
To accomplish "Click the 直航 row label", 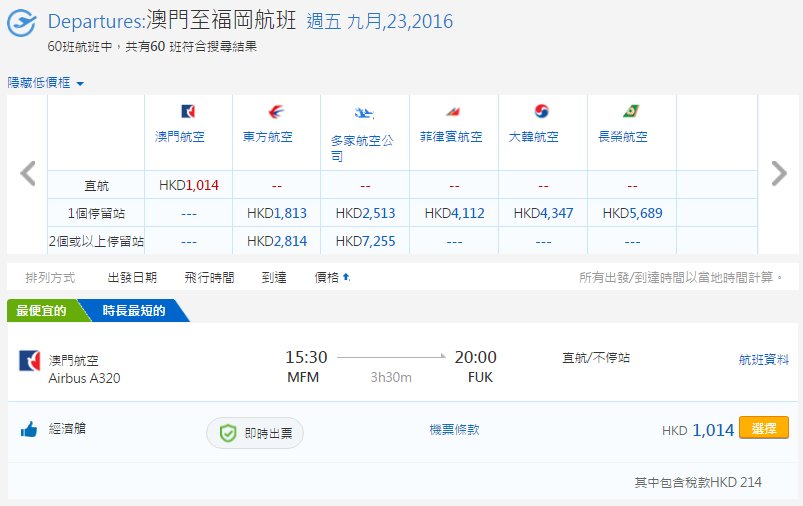I will tap(96, 185).
